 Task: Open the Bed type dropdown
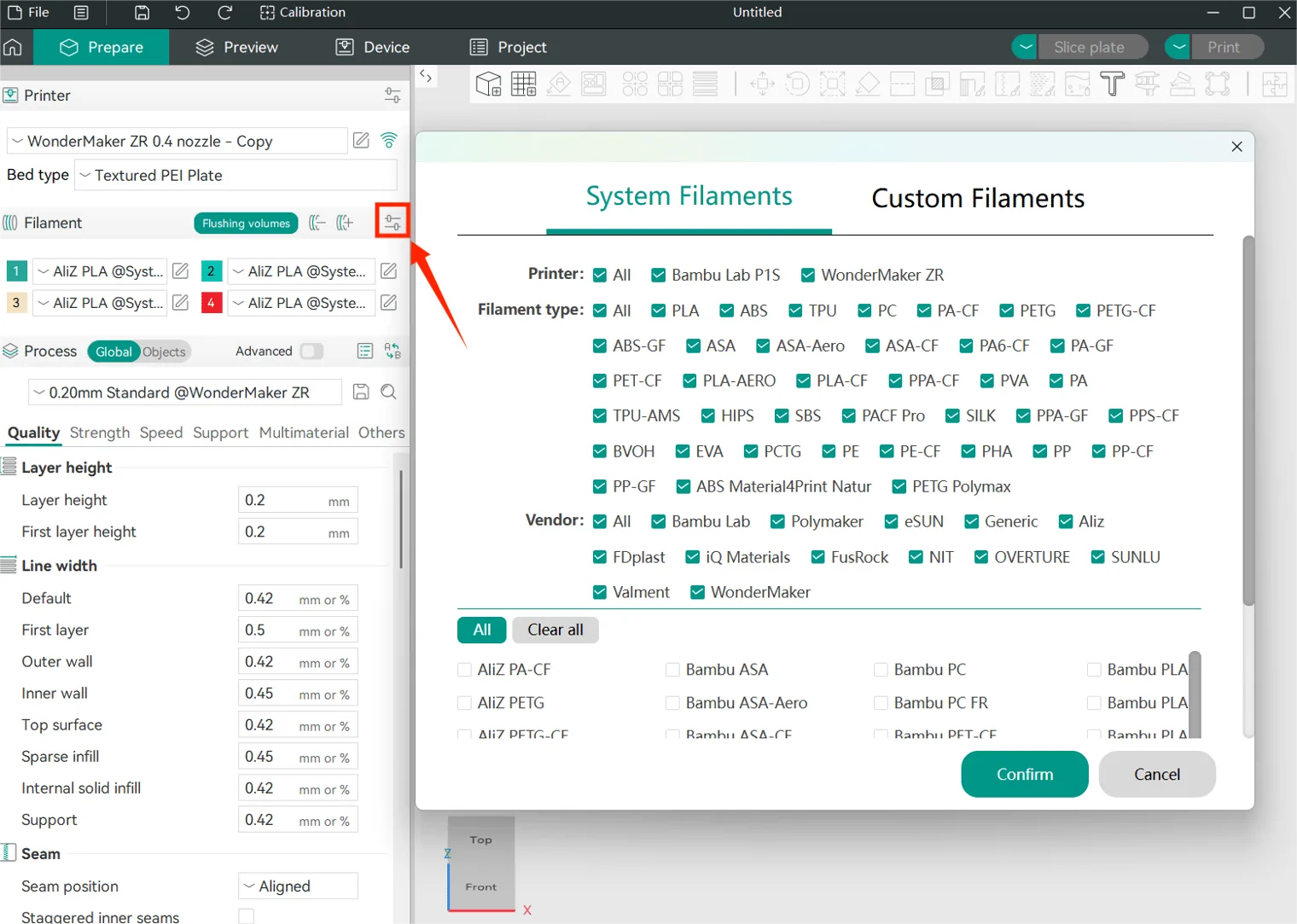(x=236, y=175)
